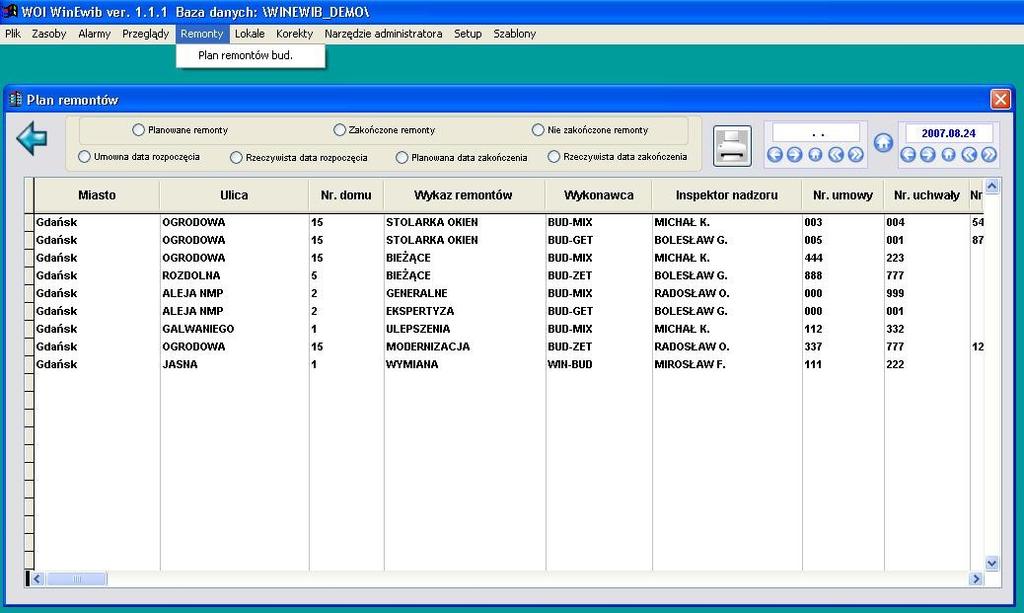Image resolution: width=1024 pixels, height=613 pixels.
Task: Open the Przeglądy menu
Action: [146, 33]
